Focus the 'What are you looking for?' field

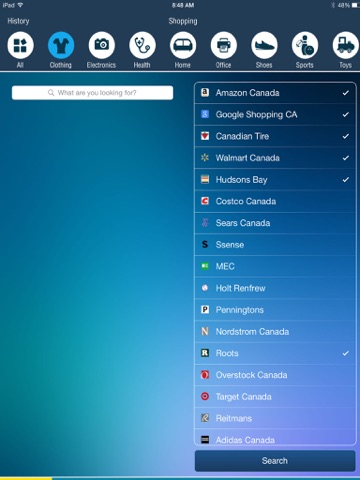pyautogui.click(x=92, y=93)
